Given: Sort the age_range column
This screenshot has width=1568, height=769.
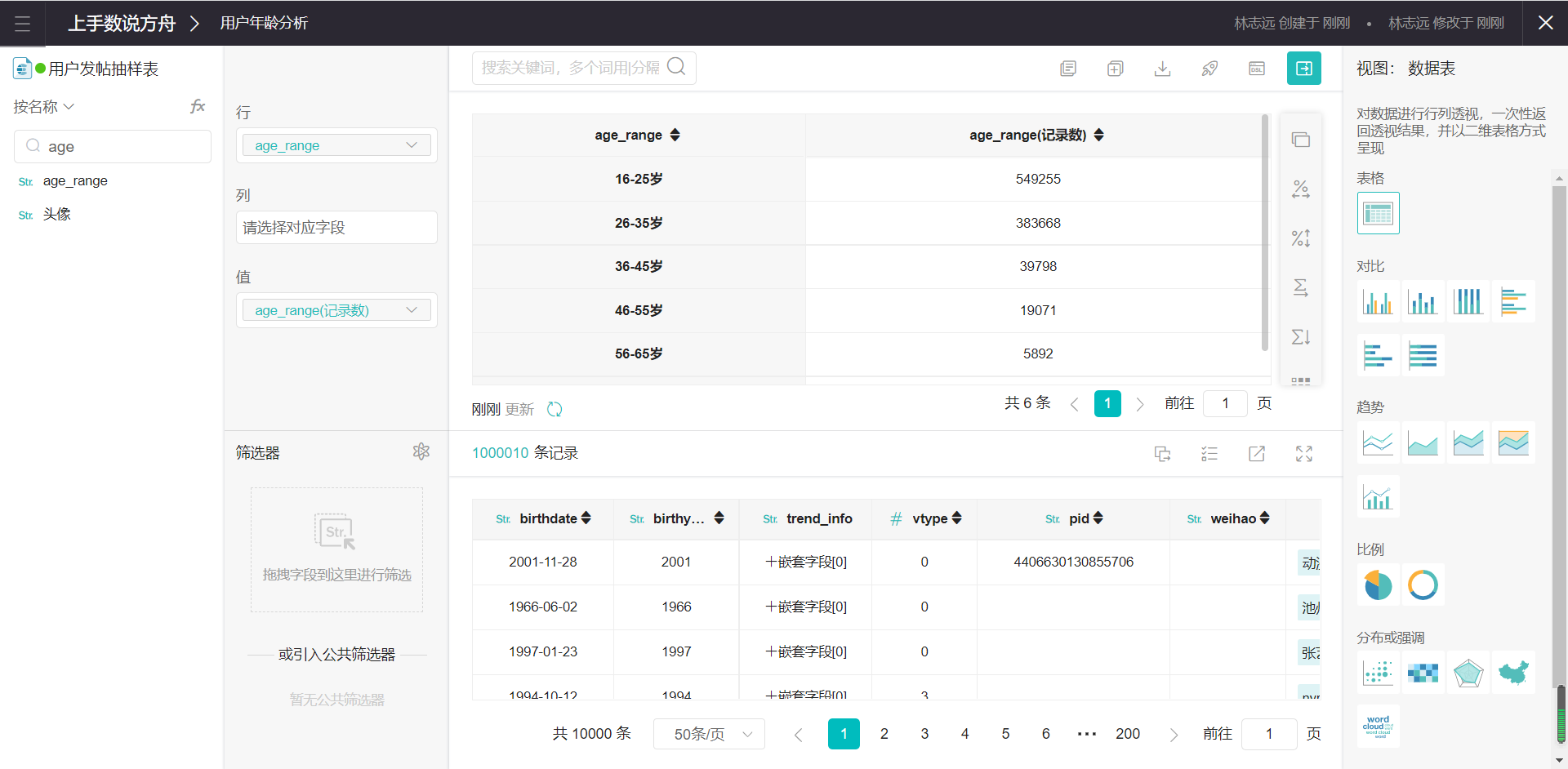Looking at the screenshot, I should [x=675, y=135].
